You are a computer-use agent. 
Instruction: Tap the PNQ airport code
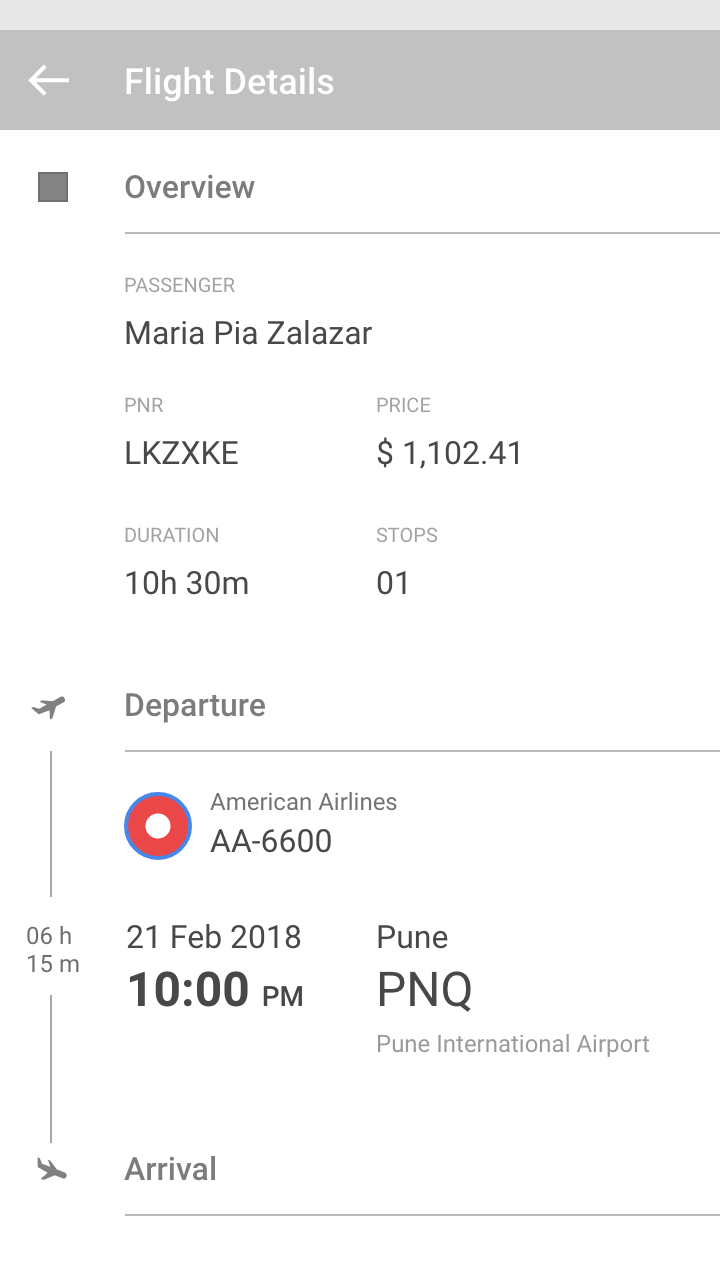pos(424,991)
